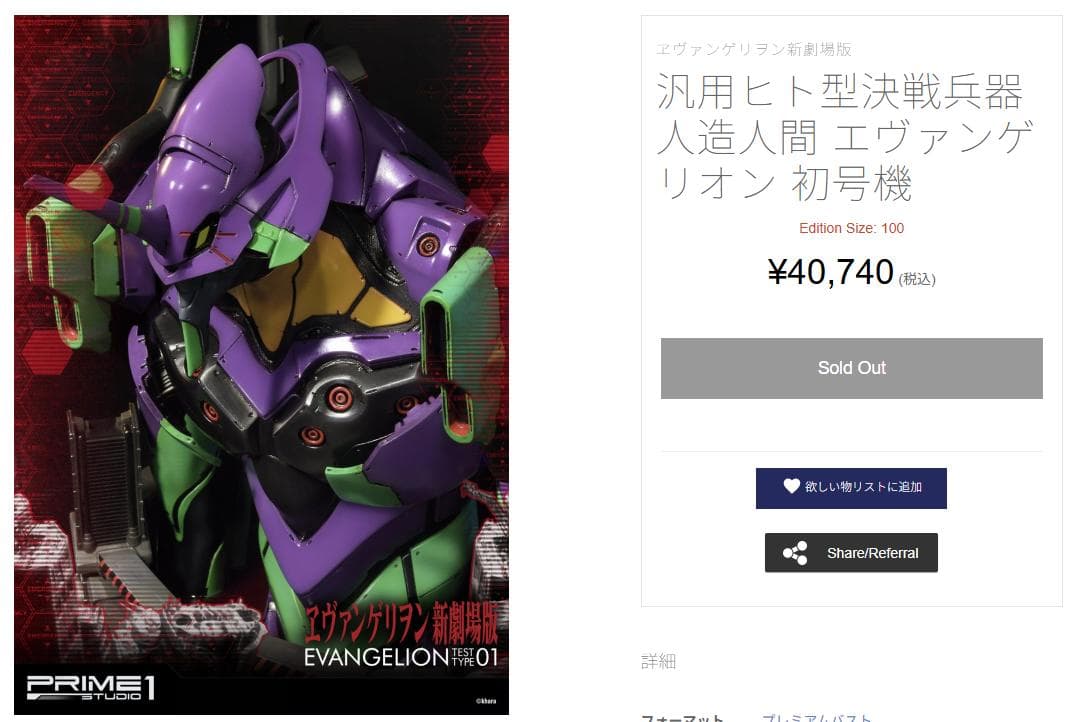Follow the プレミアムバスト format link
Viewport: 1071px width, 722px height.
[x=817, y=717]
